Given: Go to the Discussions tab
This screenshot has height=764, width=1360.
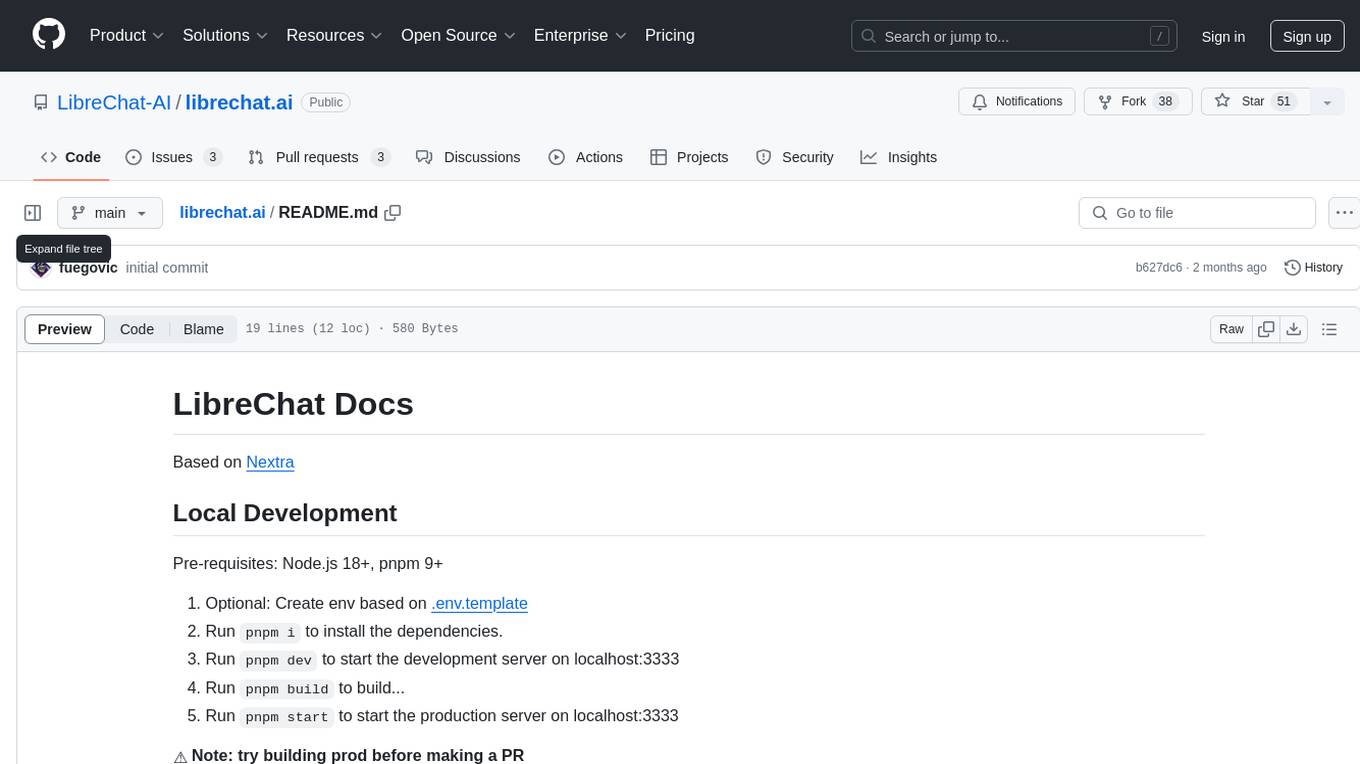Looking at the screenshot, I should click(468, 157).
